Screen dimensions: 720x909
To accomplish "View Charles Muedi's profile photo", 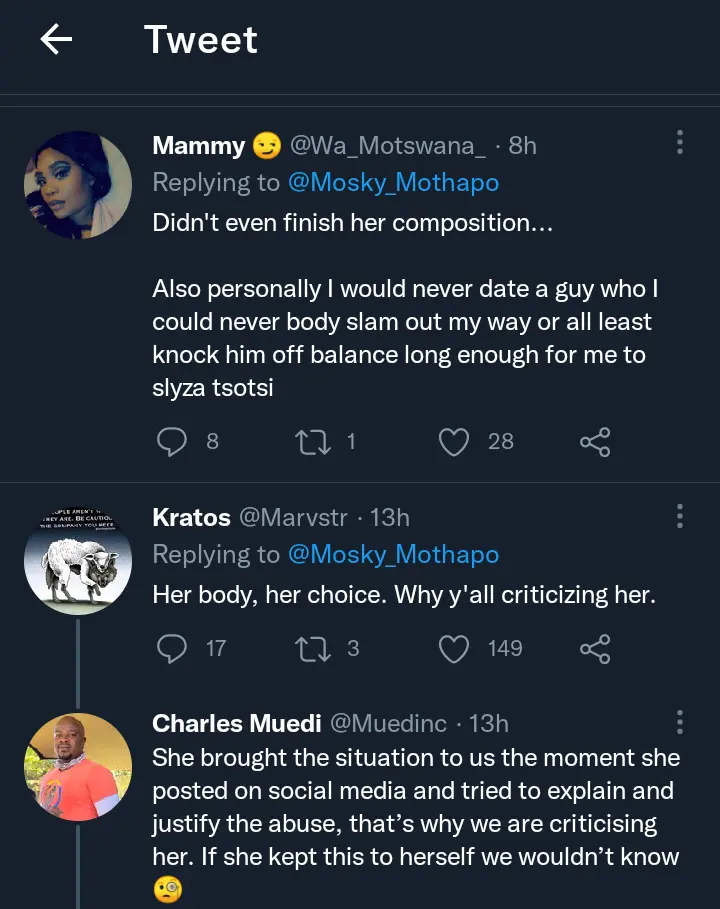I will coord(78,766).
